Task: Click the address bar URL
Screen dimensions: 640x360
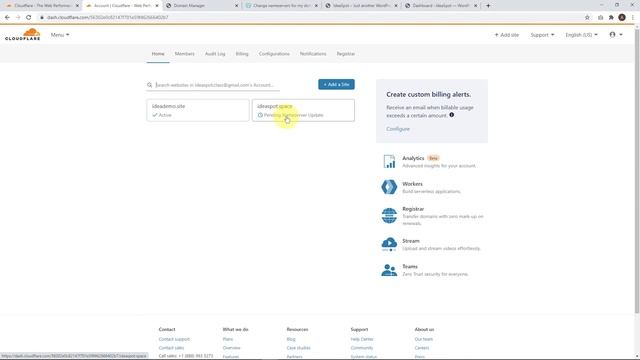Action: (x=107, y=18)
